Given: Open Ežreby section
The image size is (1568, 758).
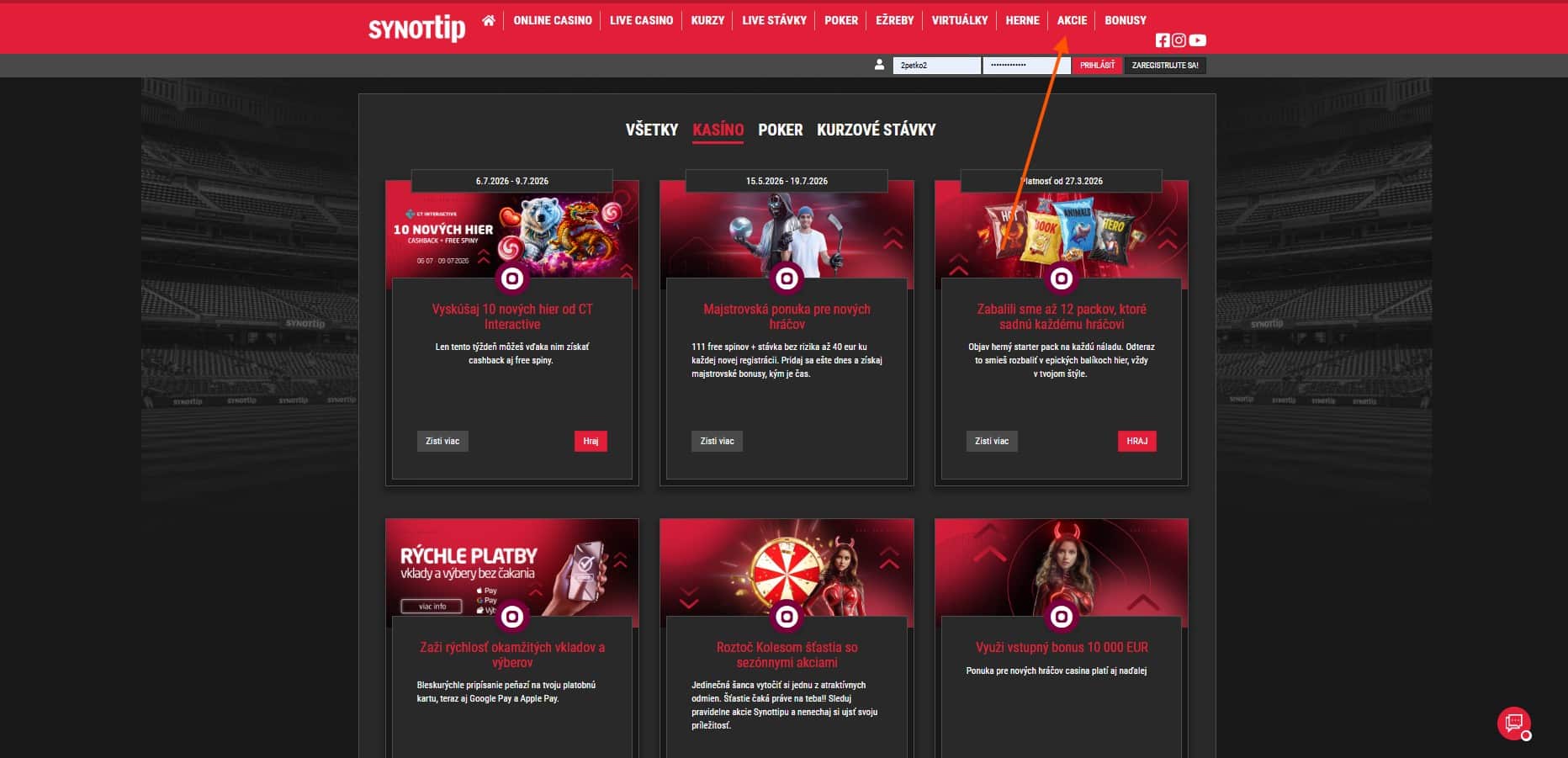Looking at the screenshot, I should point(894,20).
